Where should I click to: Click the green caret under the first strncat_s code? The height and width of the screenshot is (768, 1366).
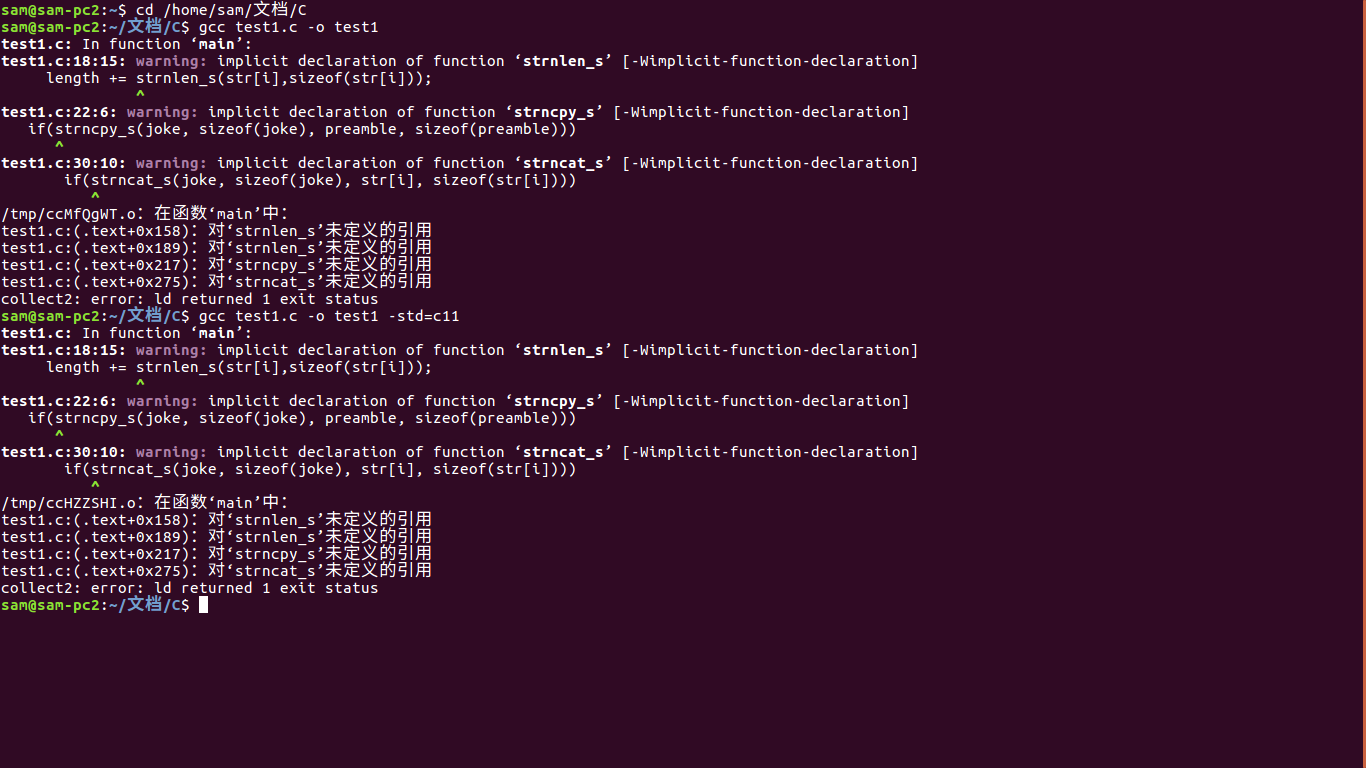(95, 197)
